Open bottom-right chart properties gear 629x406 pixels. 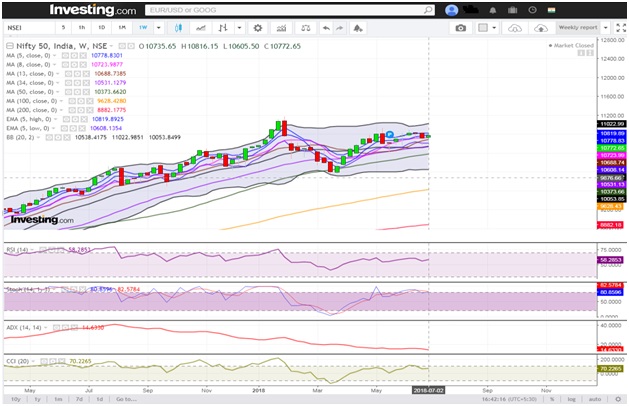point(618,399)
